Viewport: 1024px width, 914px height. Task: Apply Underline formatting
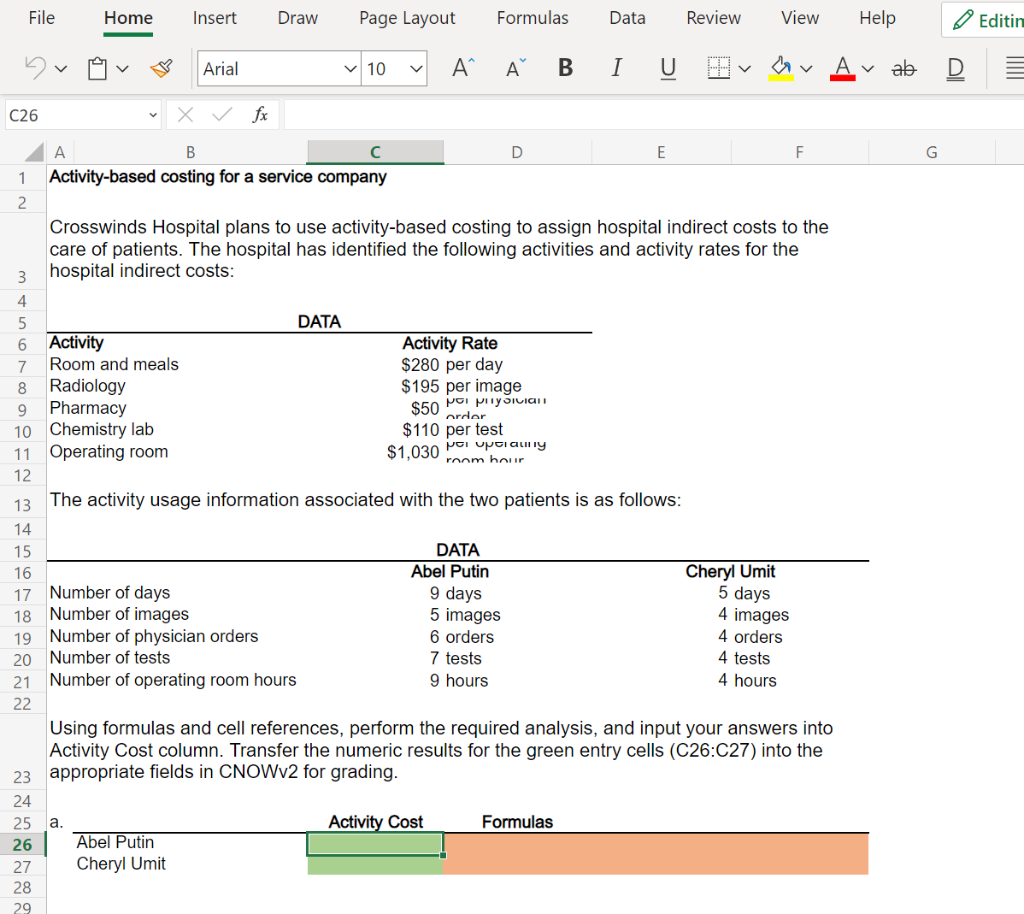click(x=668, y=68)
